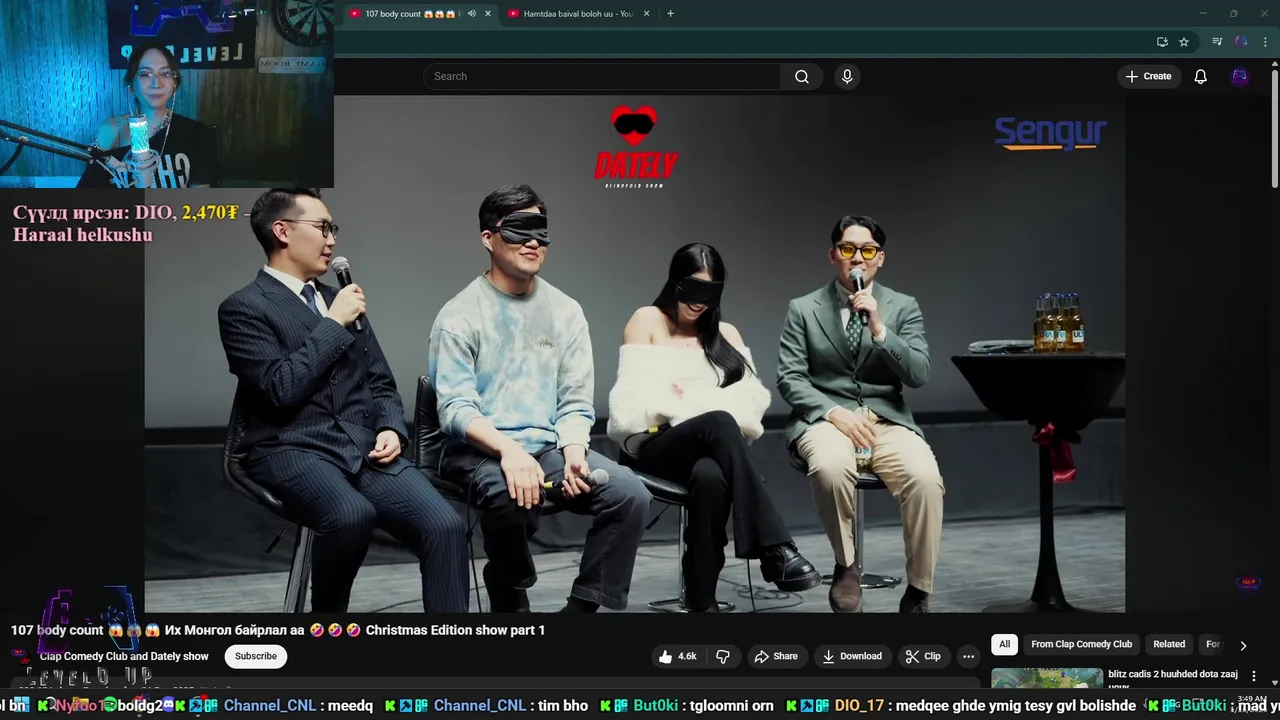
Task: Open the YouTube account avatar menu
Action: click(1240, 76)
